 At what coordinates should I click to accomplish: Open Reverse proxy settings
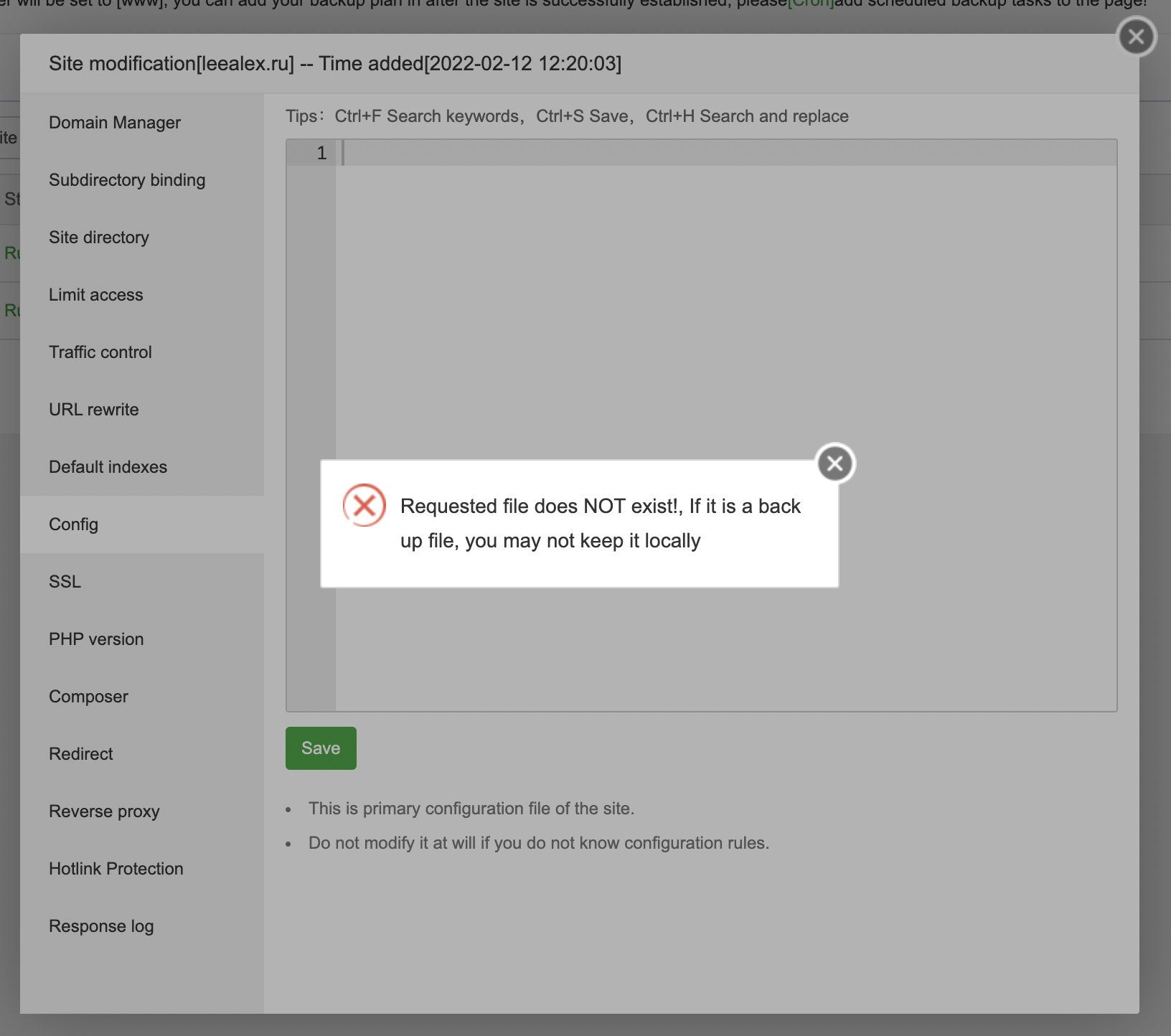[x=104, y=811]
